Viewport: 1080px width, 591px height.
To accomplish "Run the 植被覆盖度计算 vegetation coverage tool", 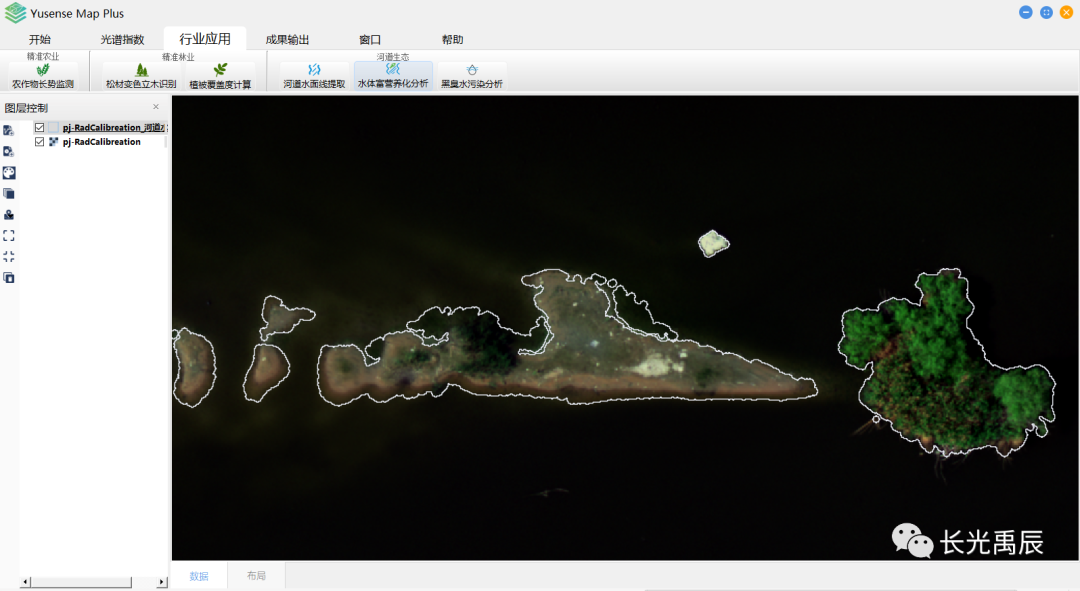I will point(220,77).
